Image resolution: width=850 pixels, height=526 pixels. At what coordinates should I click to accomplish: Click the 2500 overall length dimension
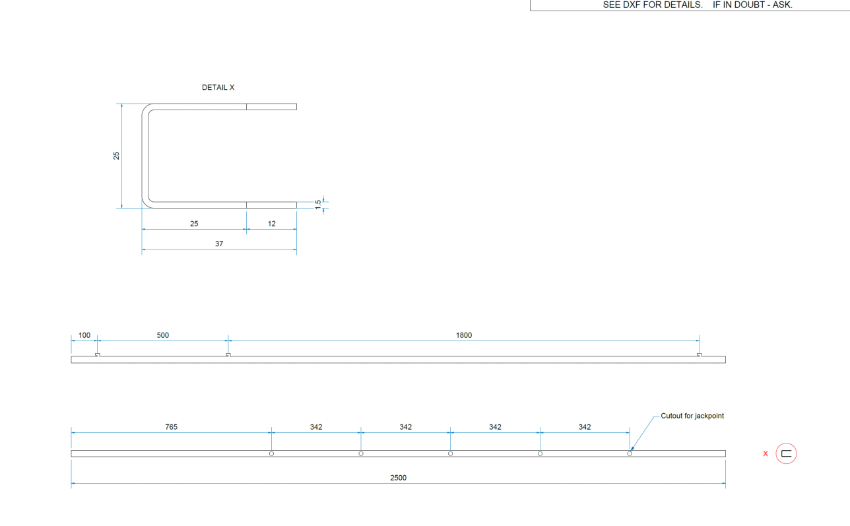point(398,478)
